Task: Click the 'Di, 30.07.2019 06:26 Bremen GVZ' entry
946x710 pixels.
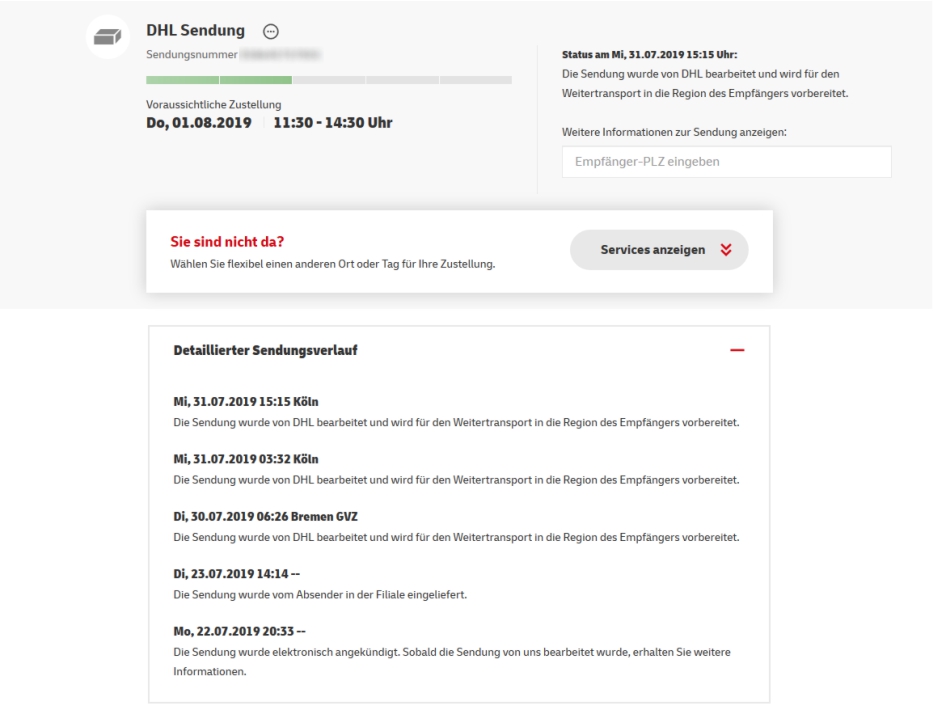Action: (x=265, y=516)
